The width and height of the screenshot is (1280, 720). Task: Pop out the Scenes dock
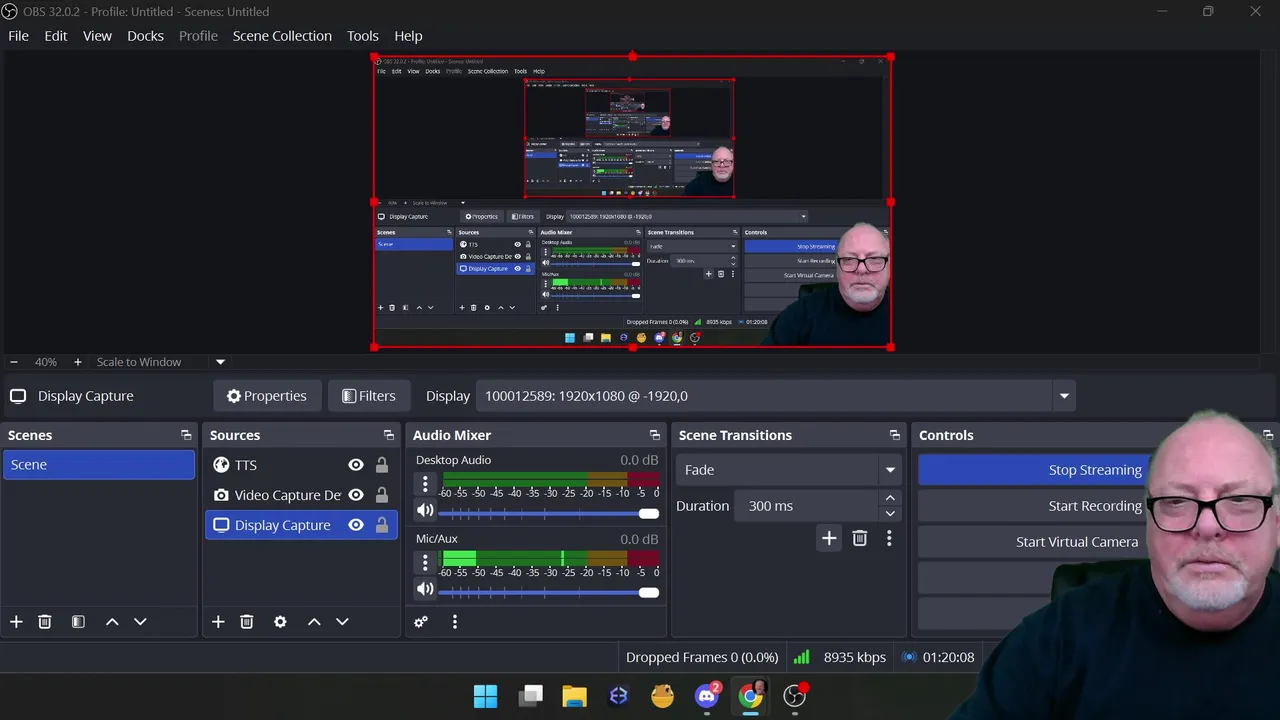pyautogui.click(x=186, y=435)
